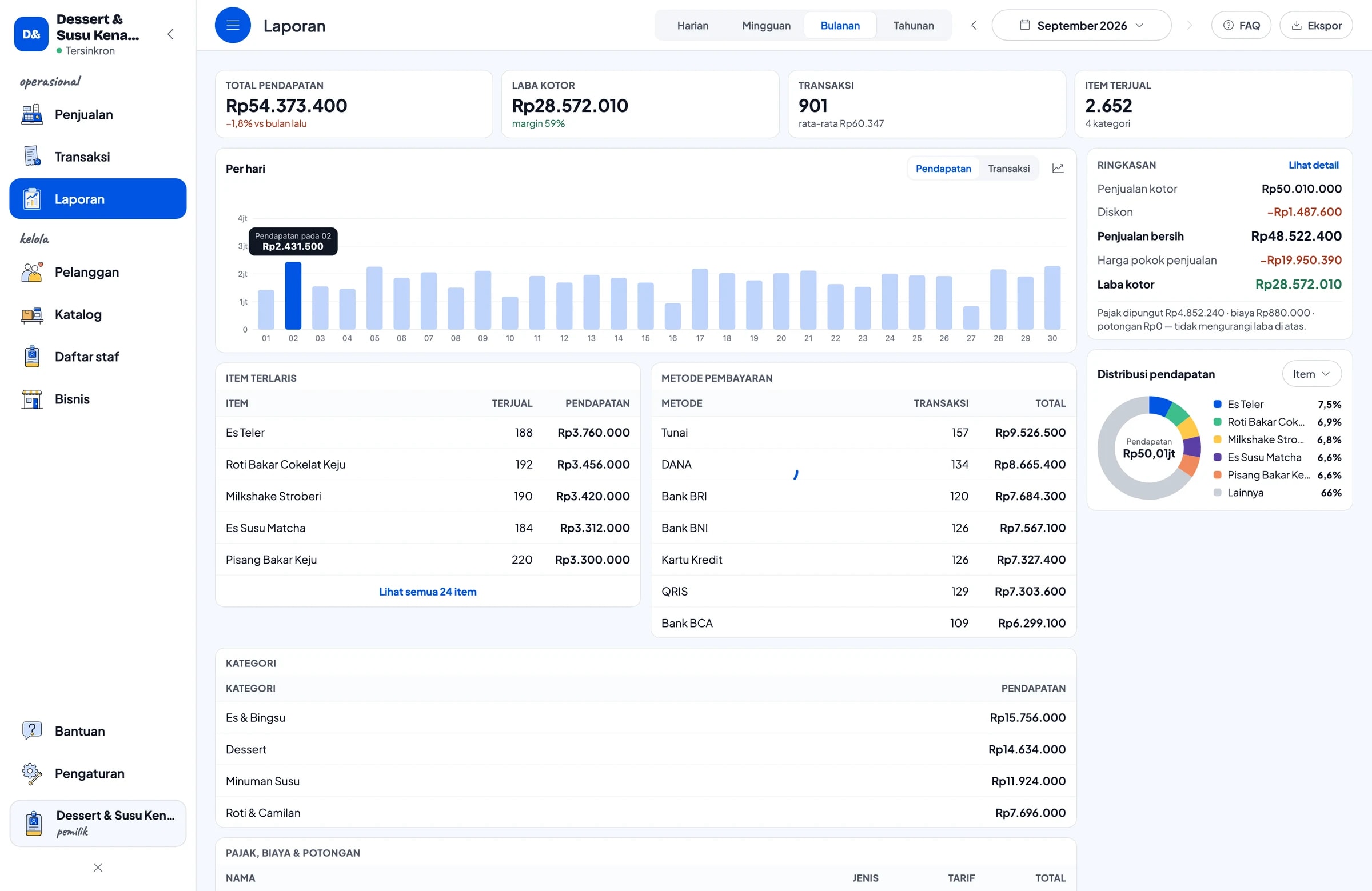Viewport: 1372px width, 891px height.
Task: Open the Katalog boxes icon
Action: click(31, 315)
